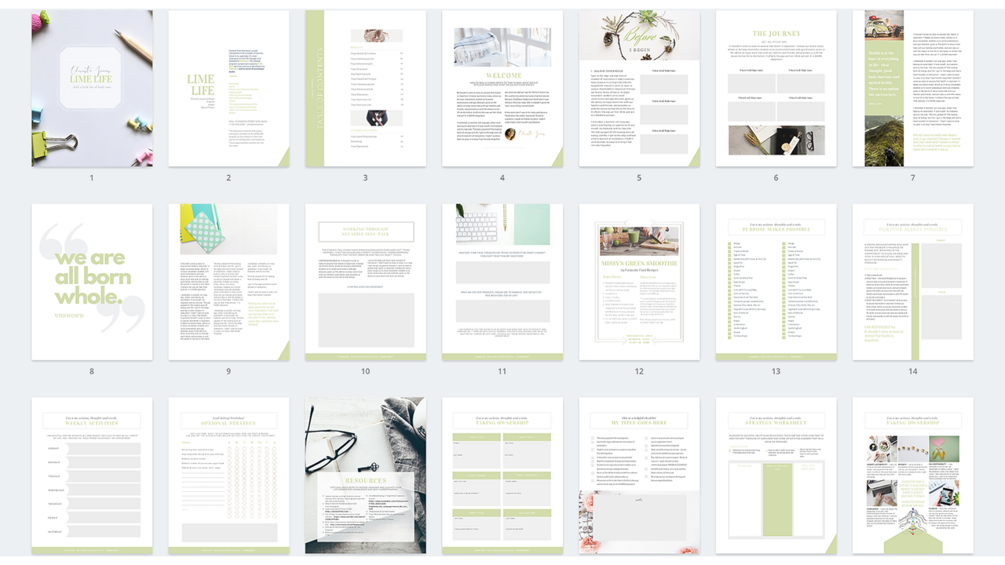Click page number 5 label
The width and height of the screenshot is (1005, 565).
coord(639,177)
